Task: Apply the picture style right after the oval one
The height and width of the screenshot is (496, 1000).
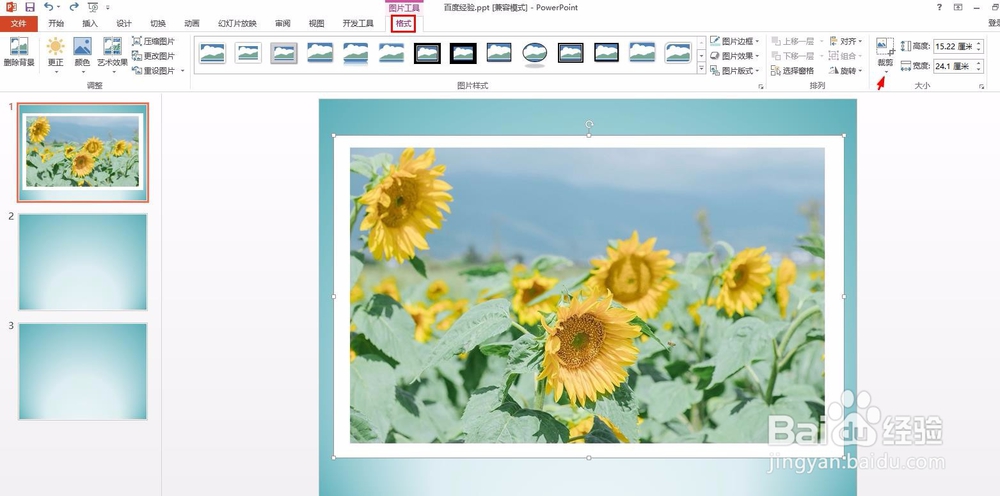Action: [x=570, y=53]
